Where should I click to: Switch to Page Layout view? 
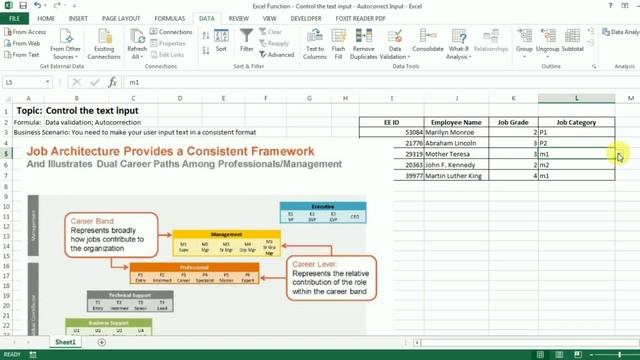tap(559, 355)
